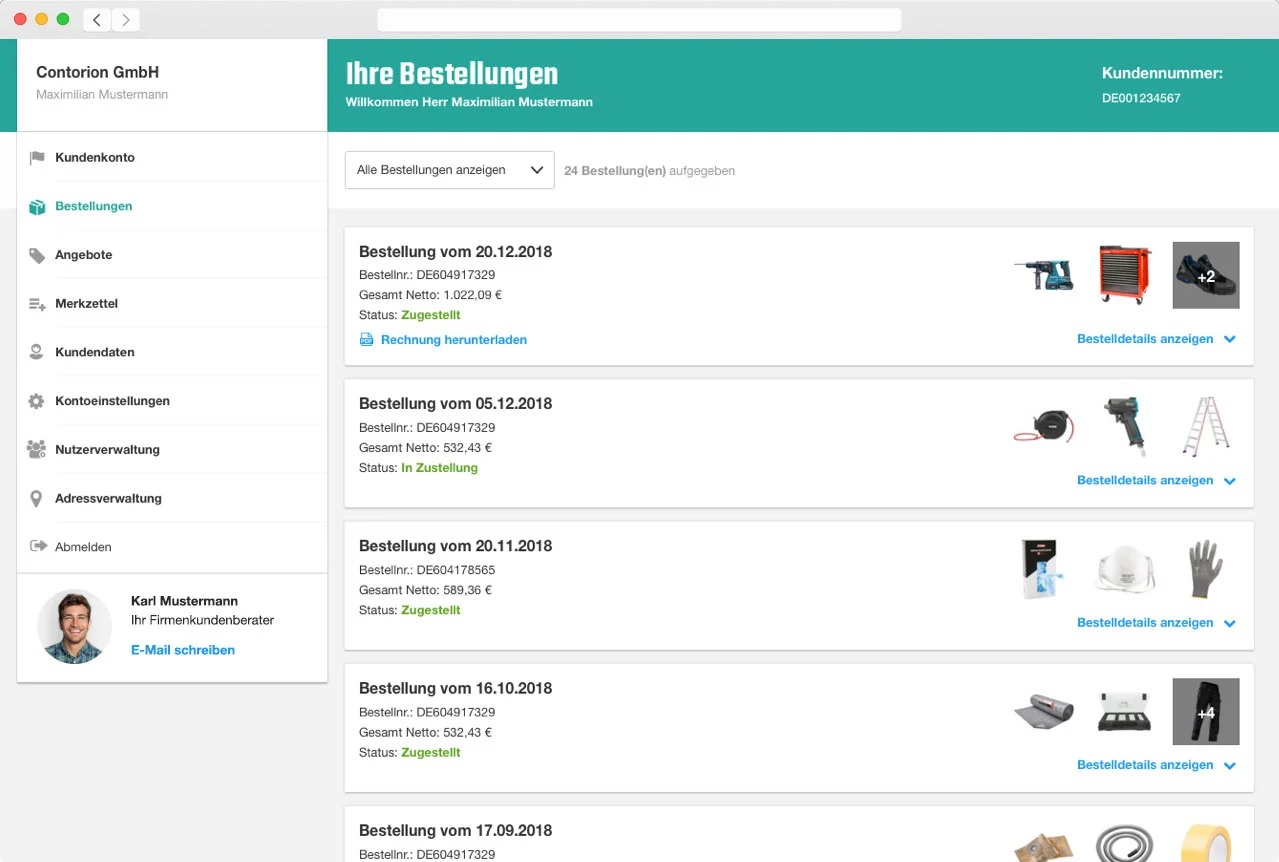The height and width of the screenshot is (862, 1279).
Task: Click the heading Bestellung vom 20.11.2018
Action: click(x=455, y=546)
